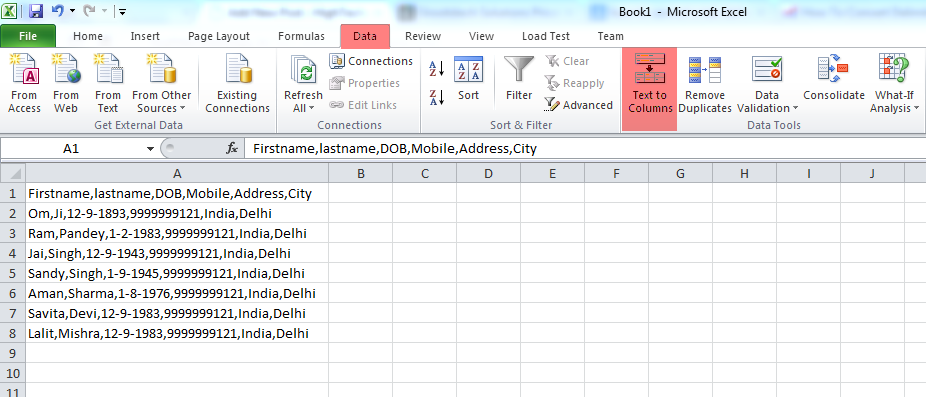The height and width of the screenshot is (397, 926).
Task: Select cell with Om,Ji record
Action: (x=177, y=213)
